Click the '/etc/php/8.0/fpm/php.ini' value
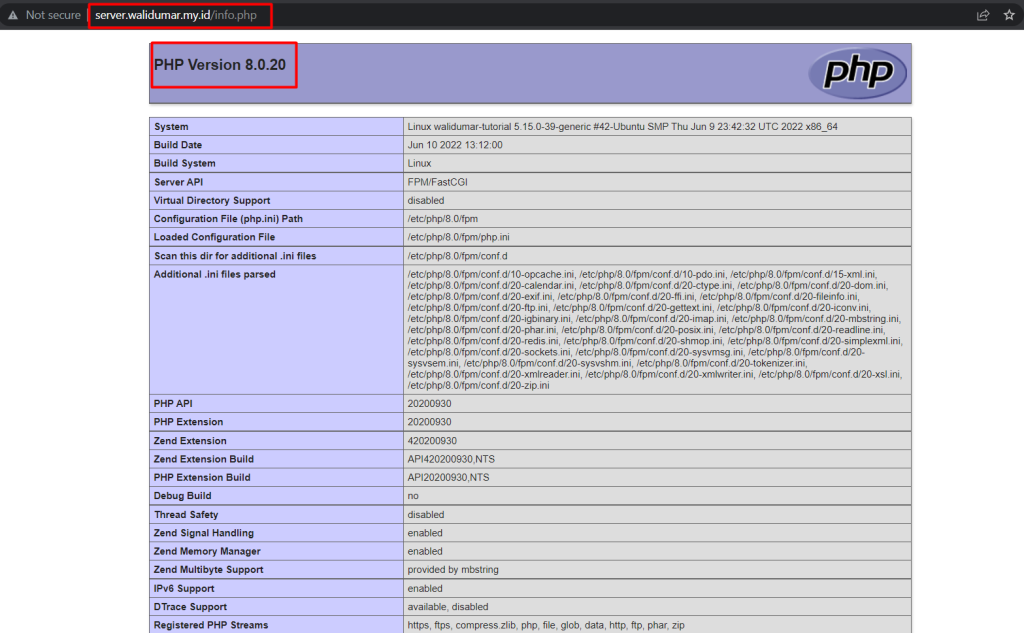The image size is (1024, 633). coord(458,237)
